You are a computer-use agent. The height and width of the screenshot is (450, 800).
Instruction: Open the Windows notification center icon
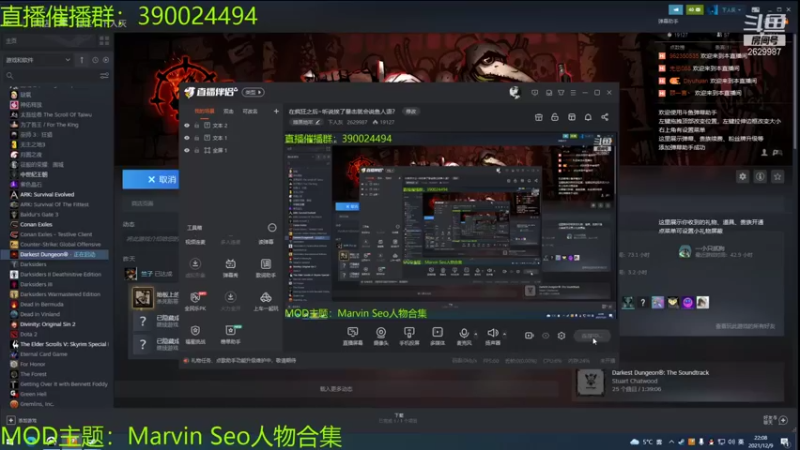coord(785,442)
